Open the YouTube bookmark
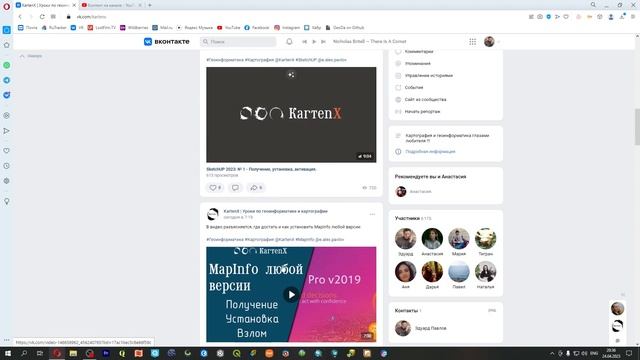Screen dimensions: 640x360 click(229, 28)
